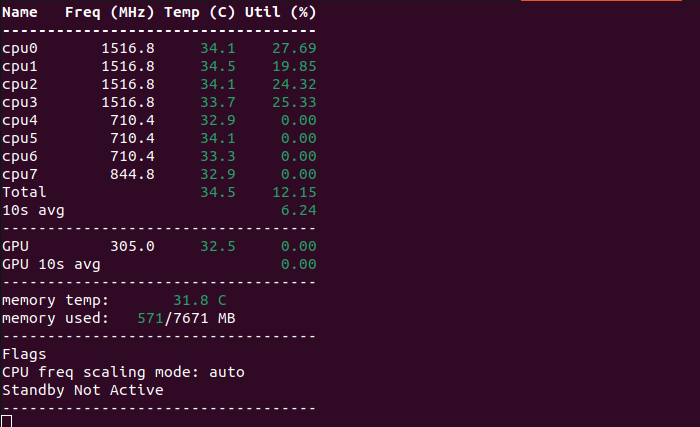Viewport: 700px width, 427px height.
Task: Click the Standby Not Active text
Action: pyautogui.click(x=82, y=390)
